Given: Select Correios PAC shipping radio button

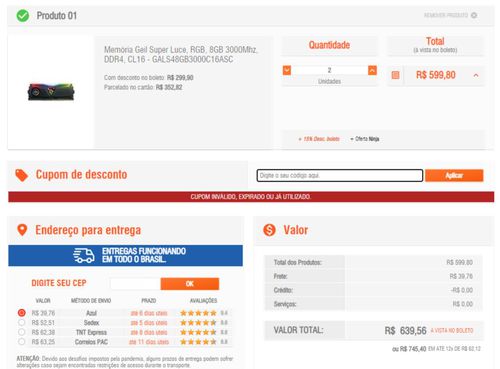Looking at the screenshot, I should [x=22, y=342].
